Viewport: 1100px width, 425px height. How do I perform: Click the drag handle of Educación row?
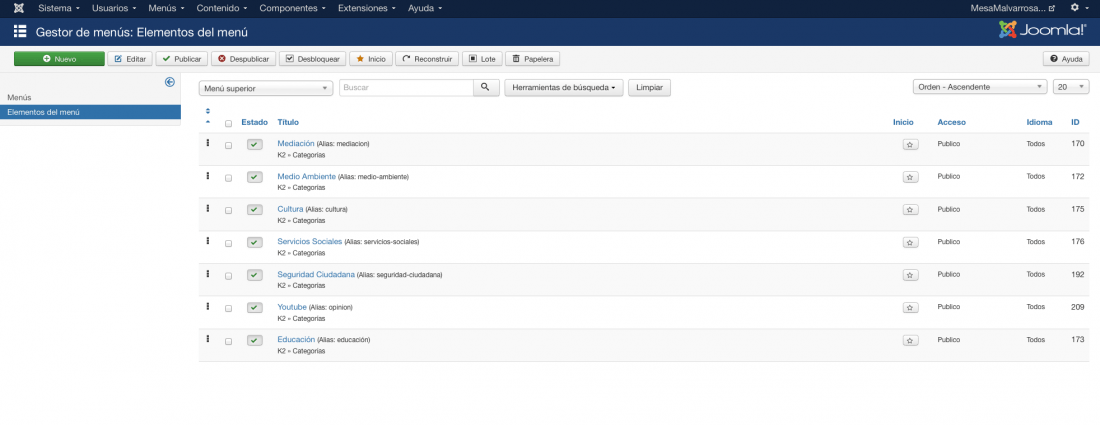tap(208, 338)
